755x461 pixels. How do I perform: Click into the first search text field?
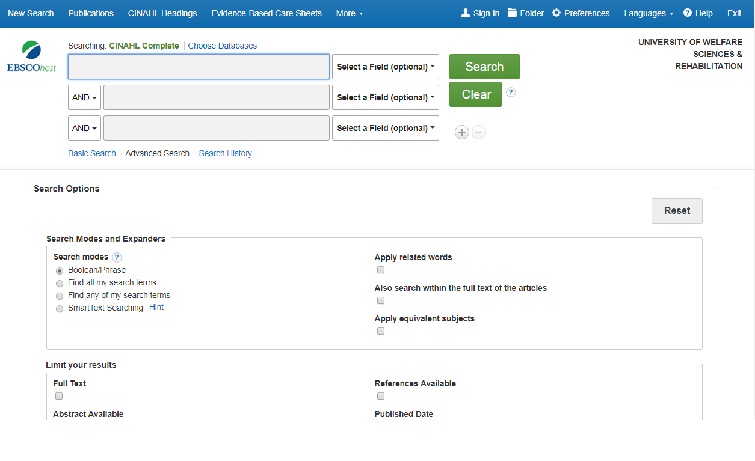[x=198, y=67]
